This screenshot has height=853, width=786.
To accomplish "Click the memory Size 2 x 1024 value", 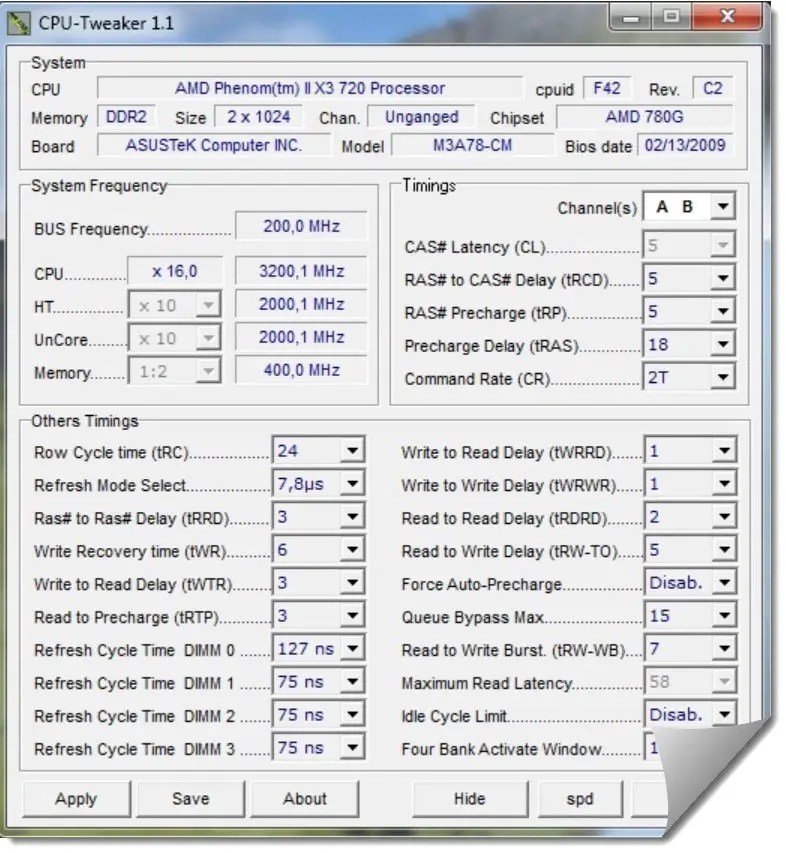I will pos(259,117).
